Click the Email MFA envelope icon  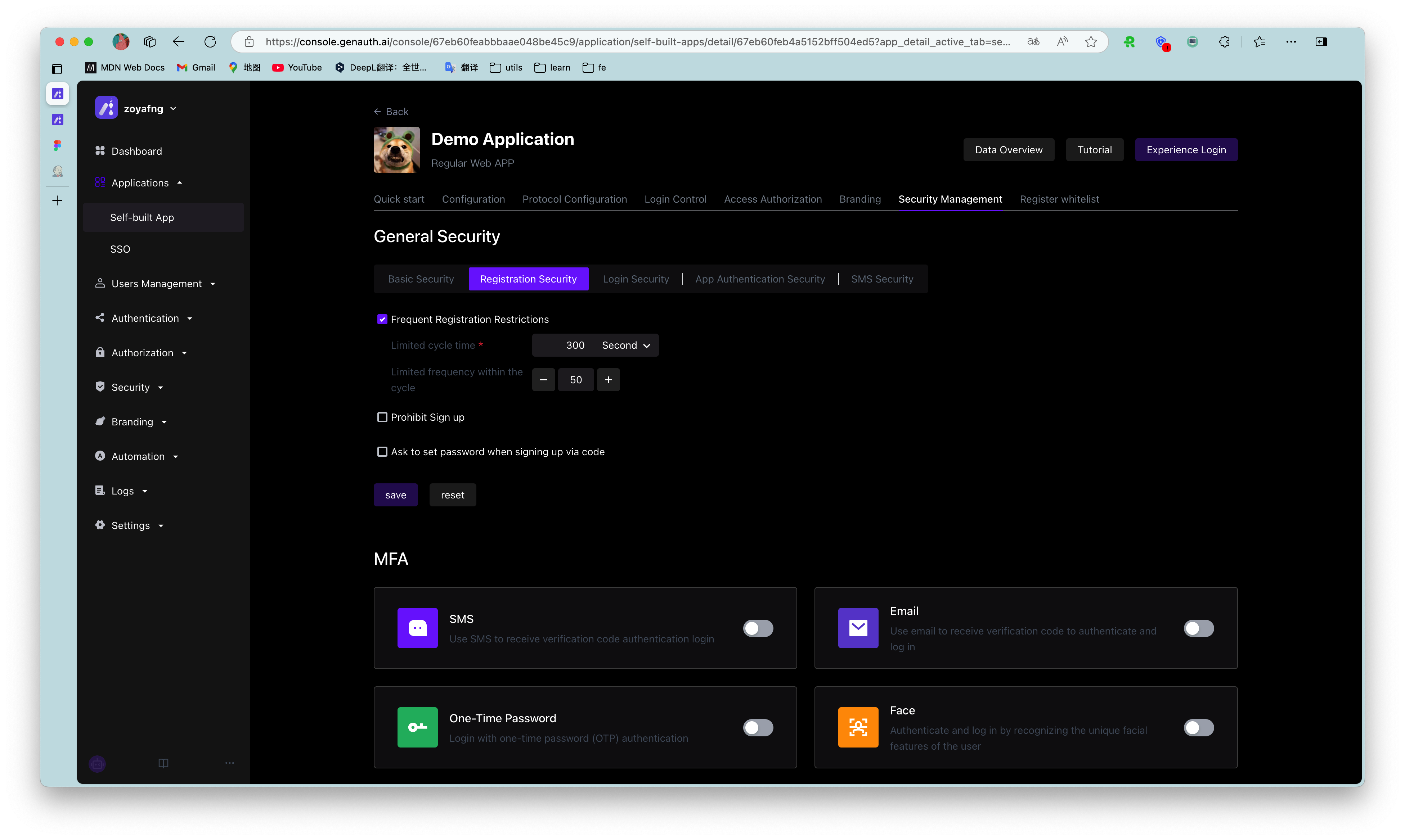tap(858, 628)
